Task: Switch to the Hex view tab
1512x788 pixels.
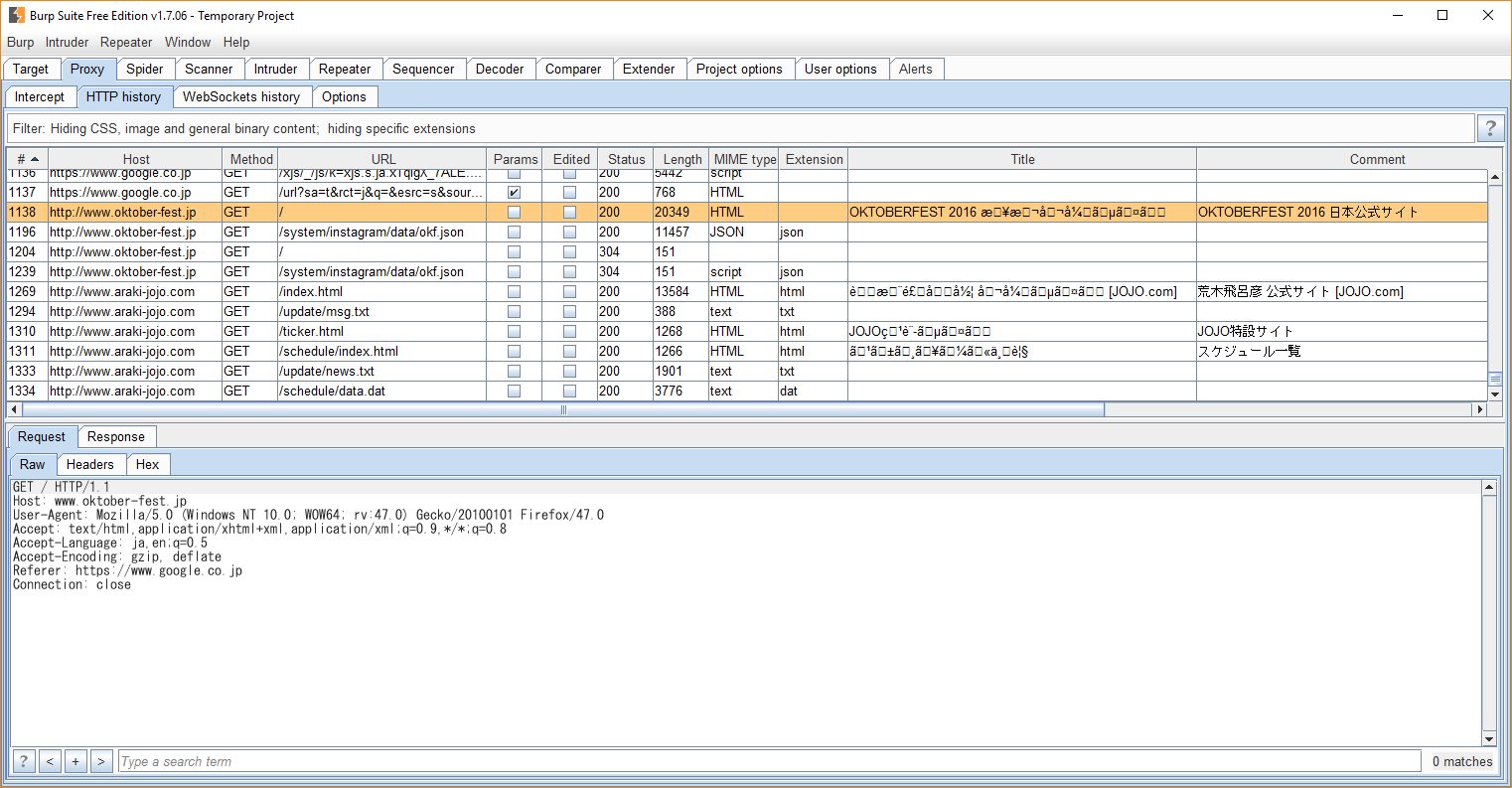Action: tap(148, 464)
